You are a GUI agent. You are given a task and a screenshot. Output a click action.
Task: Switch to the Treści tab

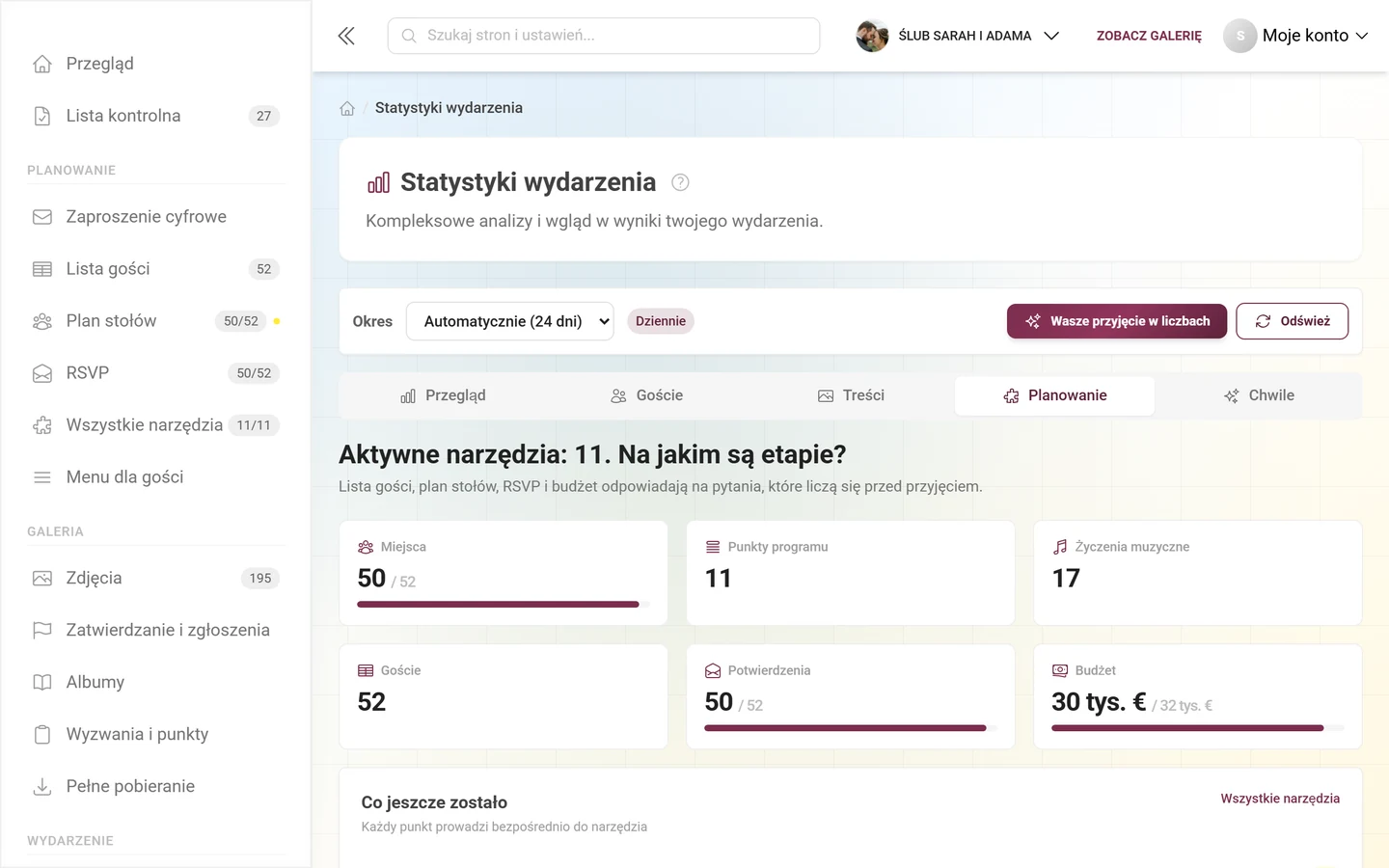pyautogui.click(x=851, y=395)
